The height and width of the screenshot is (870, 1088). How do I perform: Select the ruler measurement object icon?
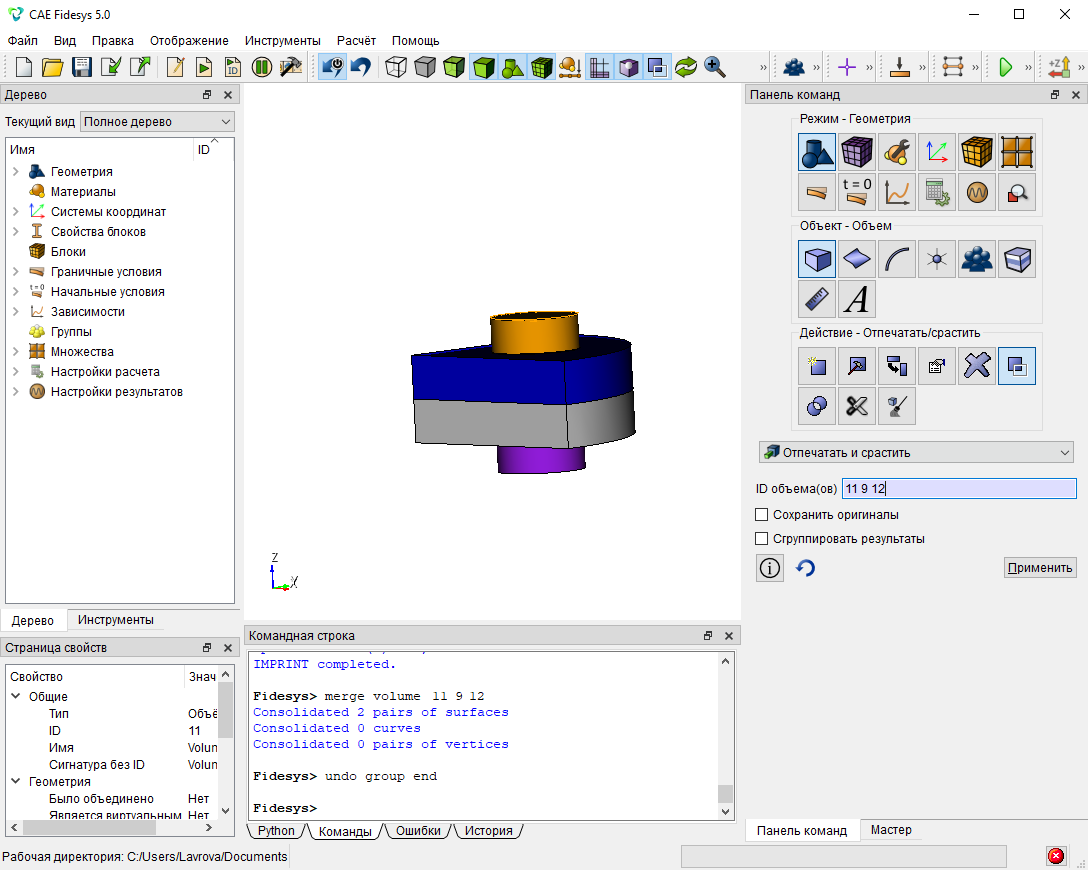(x=817, y=299)
